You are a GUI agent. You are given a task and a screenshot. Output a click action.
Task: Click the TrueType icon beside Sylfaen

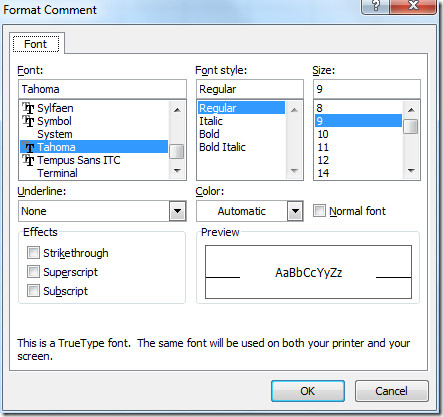(x=28, y=108)
